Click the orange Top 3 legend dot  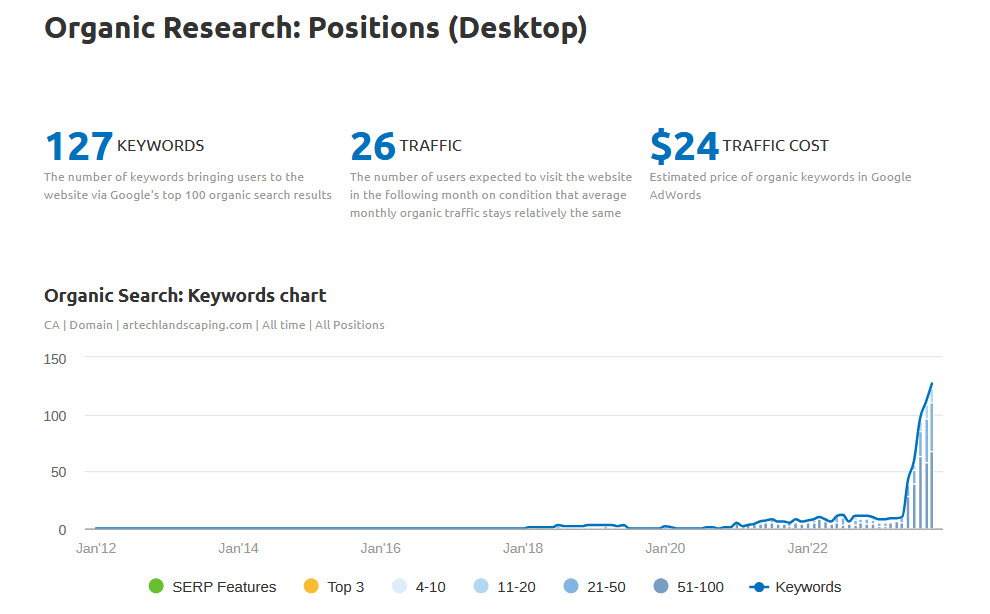pyautogui.click(x=310, y=587)
